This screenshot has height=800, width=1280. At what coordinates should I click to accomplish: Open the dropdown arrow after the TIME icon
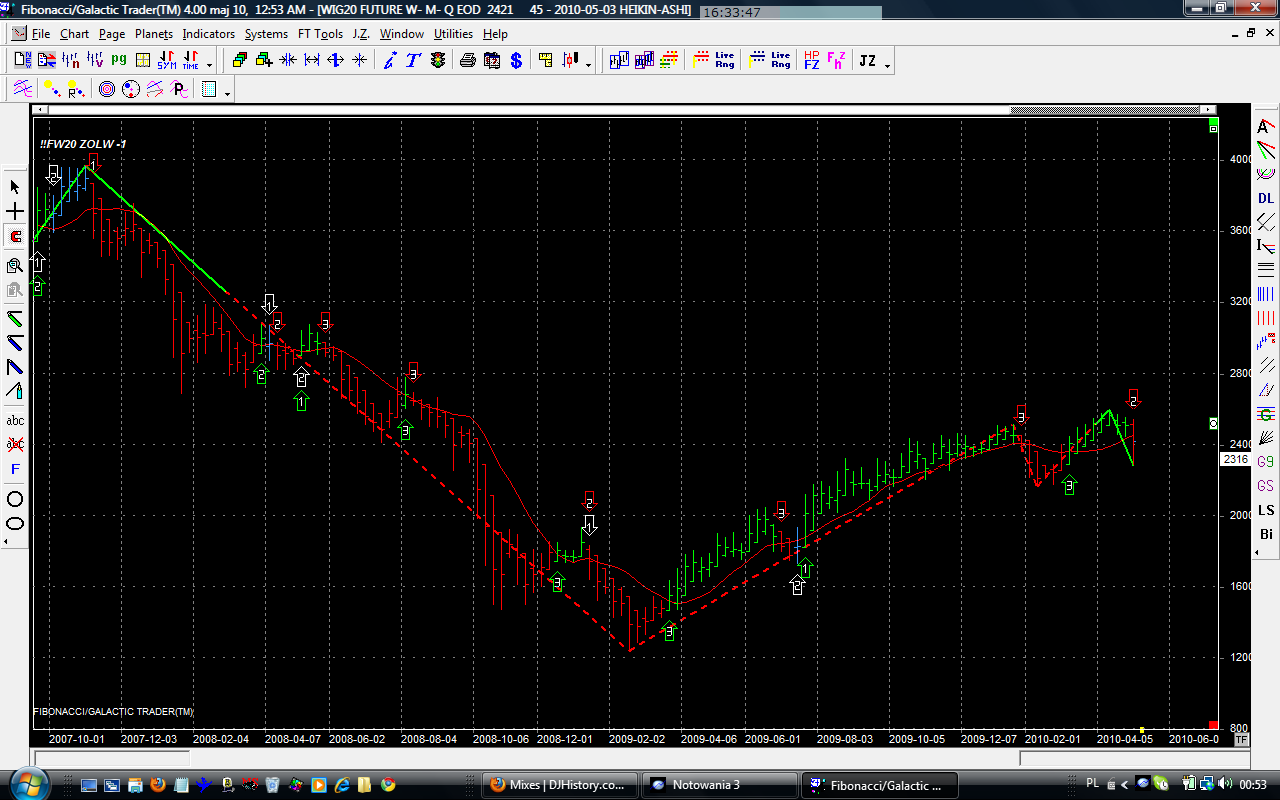pyautogui.click(x=209, y=65)
